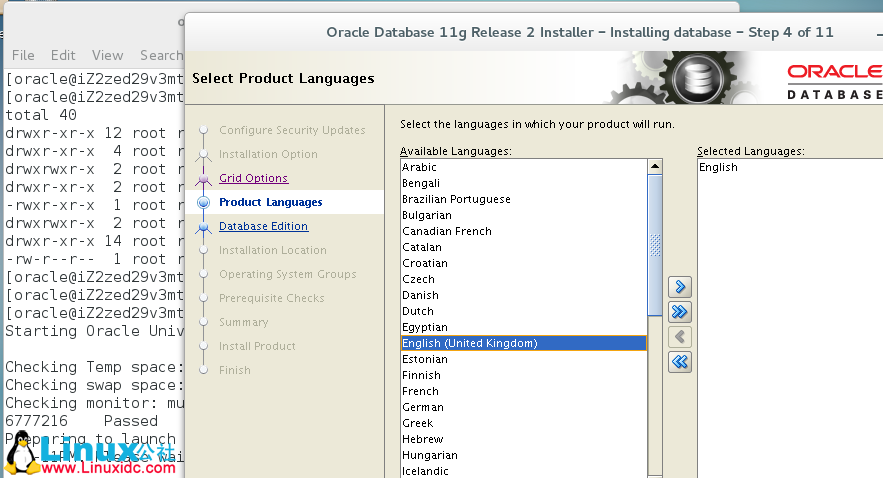Select Greek in Available Languages

tap(524, 423)
